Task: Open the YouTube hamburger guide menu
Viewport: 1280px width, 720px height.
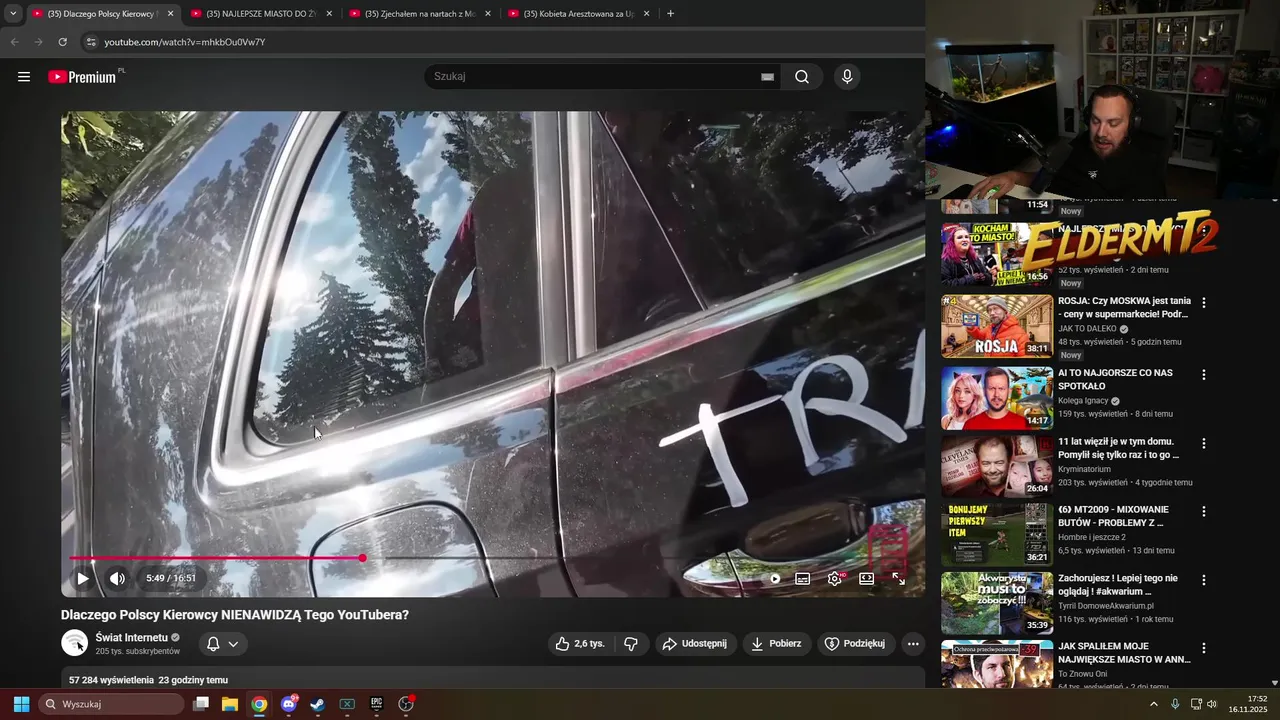Action: point(24,77)
